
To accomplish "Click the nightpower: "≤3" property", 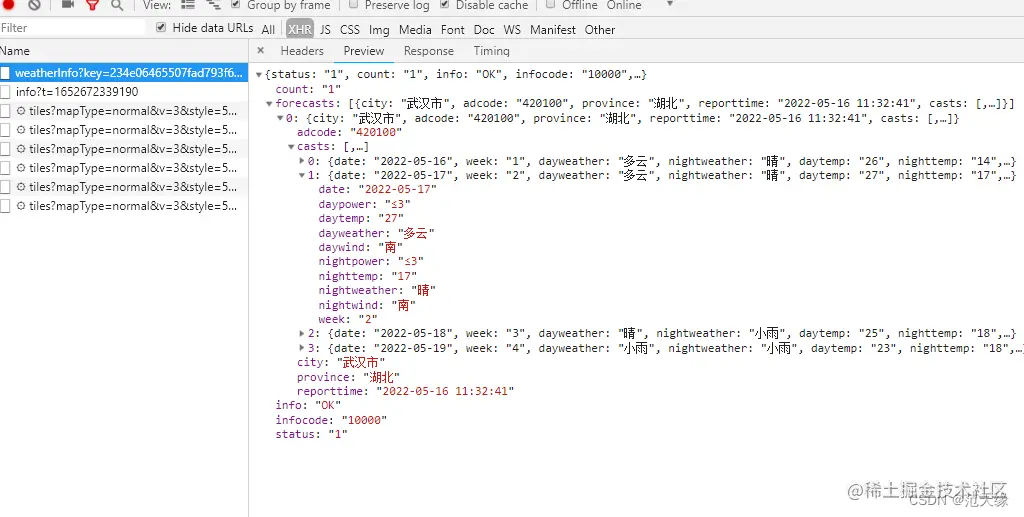I will (371, 261).
